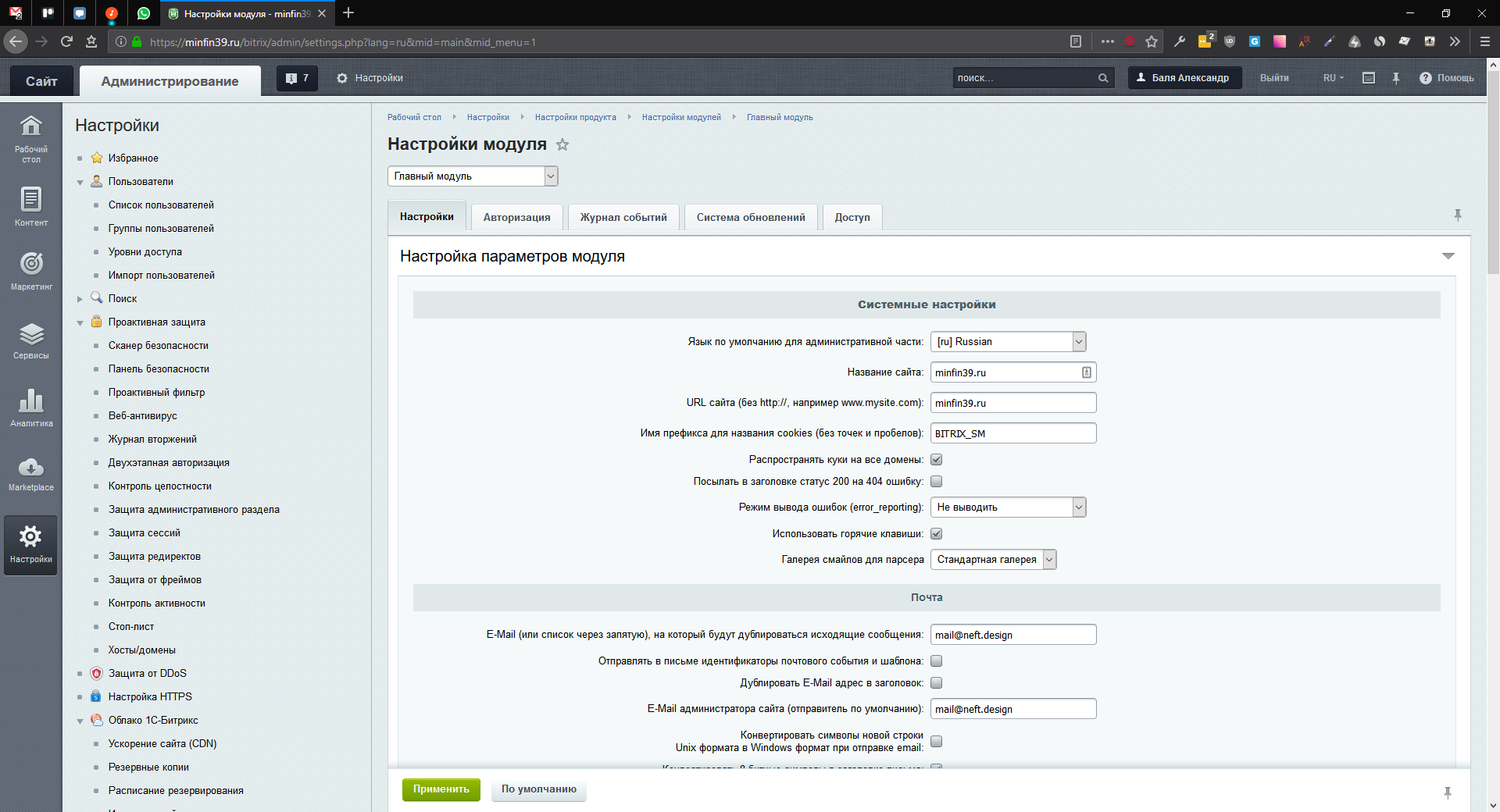Open the Маркетинг sidebar section
1500x812 pixels.
(31, 270)
